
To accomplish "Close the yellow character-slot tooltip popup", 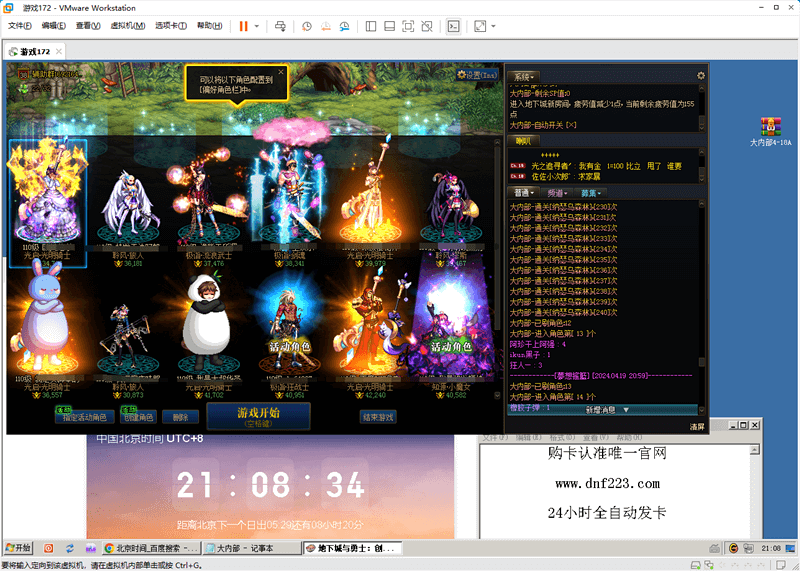I will [281, 72].
